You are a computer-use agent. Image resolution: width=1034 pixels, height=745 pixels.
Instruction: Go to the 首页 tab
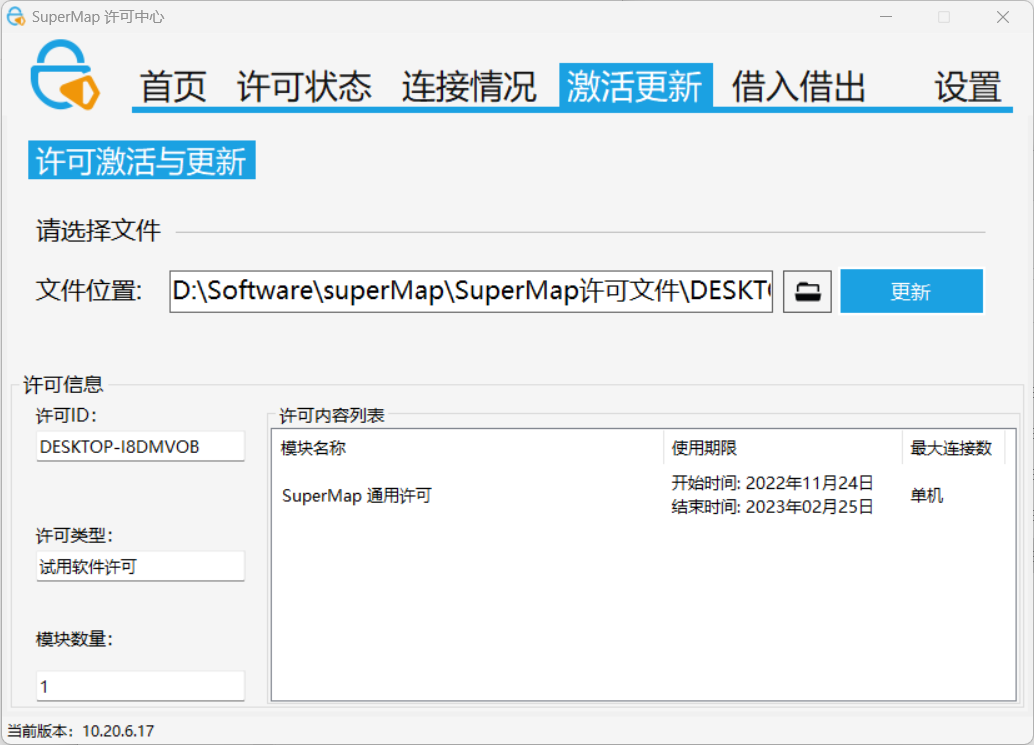(173, 86)
